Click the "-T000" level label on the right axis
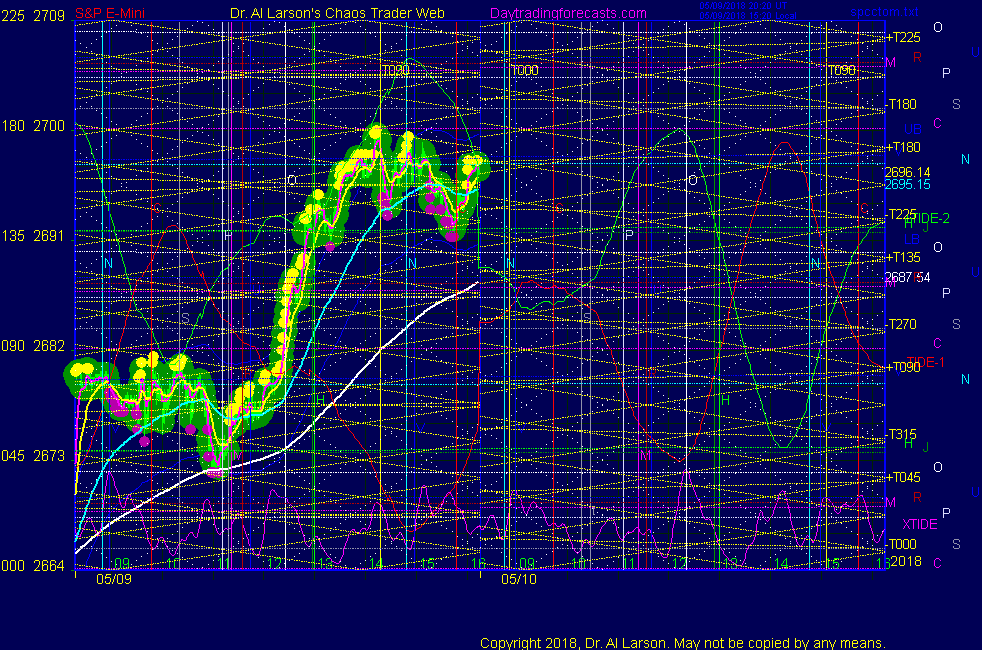Image resolution: width=982 pixels, height=650 pixels. (x=901, y=544)
